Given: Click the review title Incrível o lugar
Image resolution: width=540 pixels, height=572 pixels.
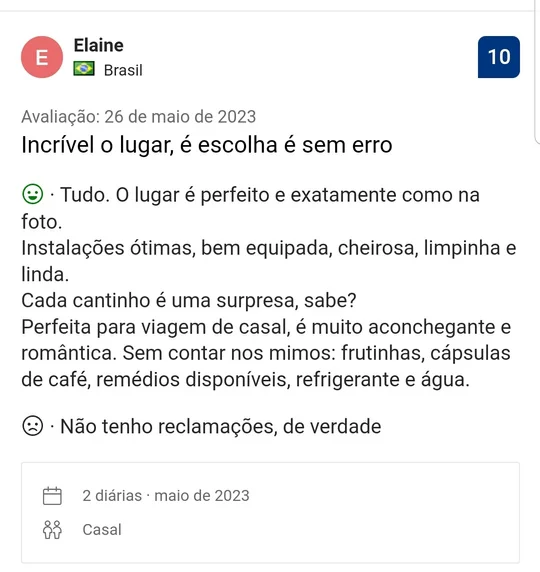Looking at the screenshot, I should (x=207, y=145).
